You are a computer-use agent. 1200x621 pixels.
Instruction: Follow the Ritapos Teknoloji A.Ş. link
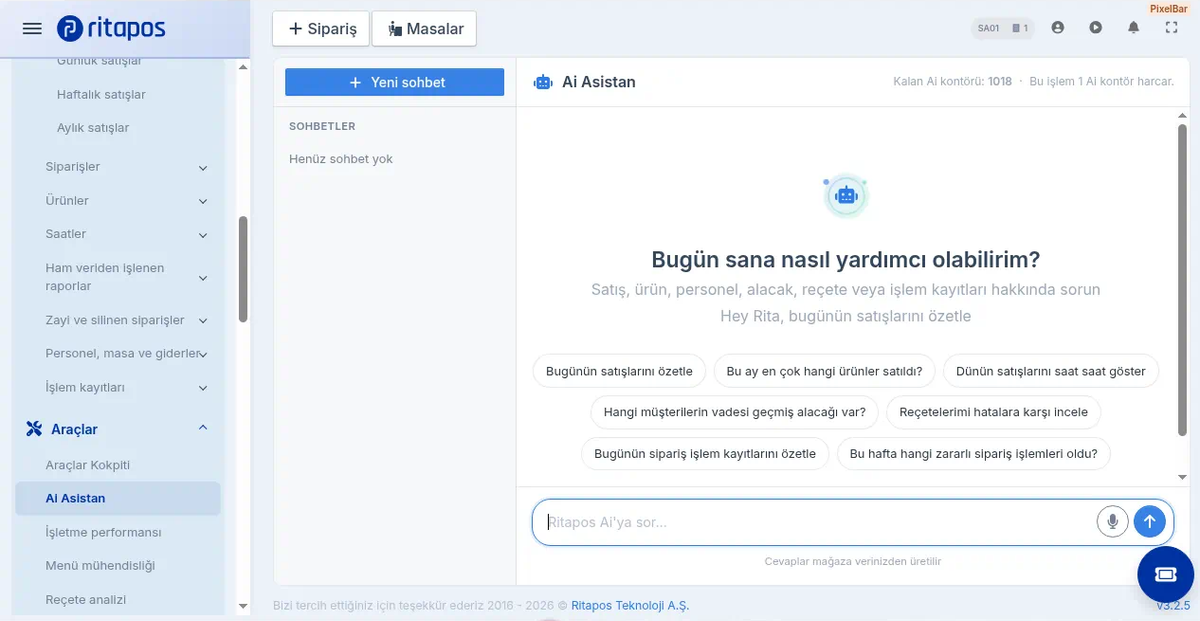[630, 606]
